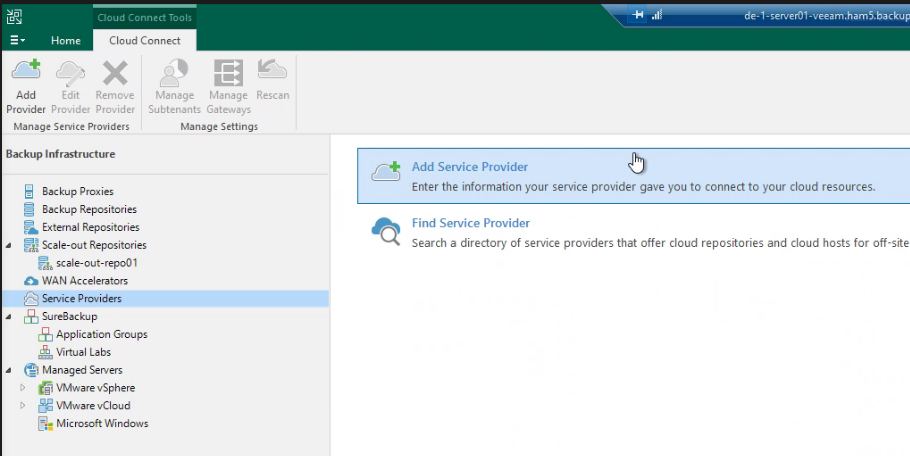Select Service Providers in the tree
This screenshot has height=456, width=910.
[82, 299]
